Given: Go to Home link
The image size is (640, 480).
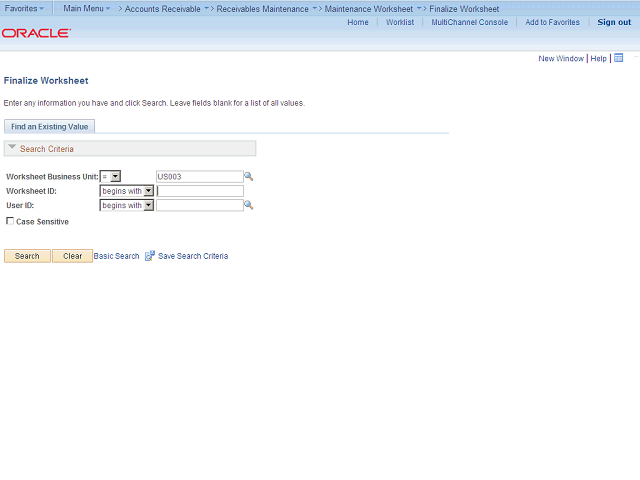Looking at the screenshot, I should point(358,22).
